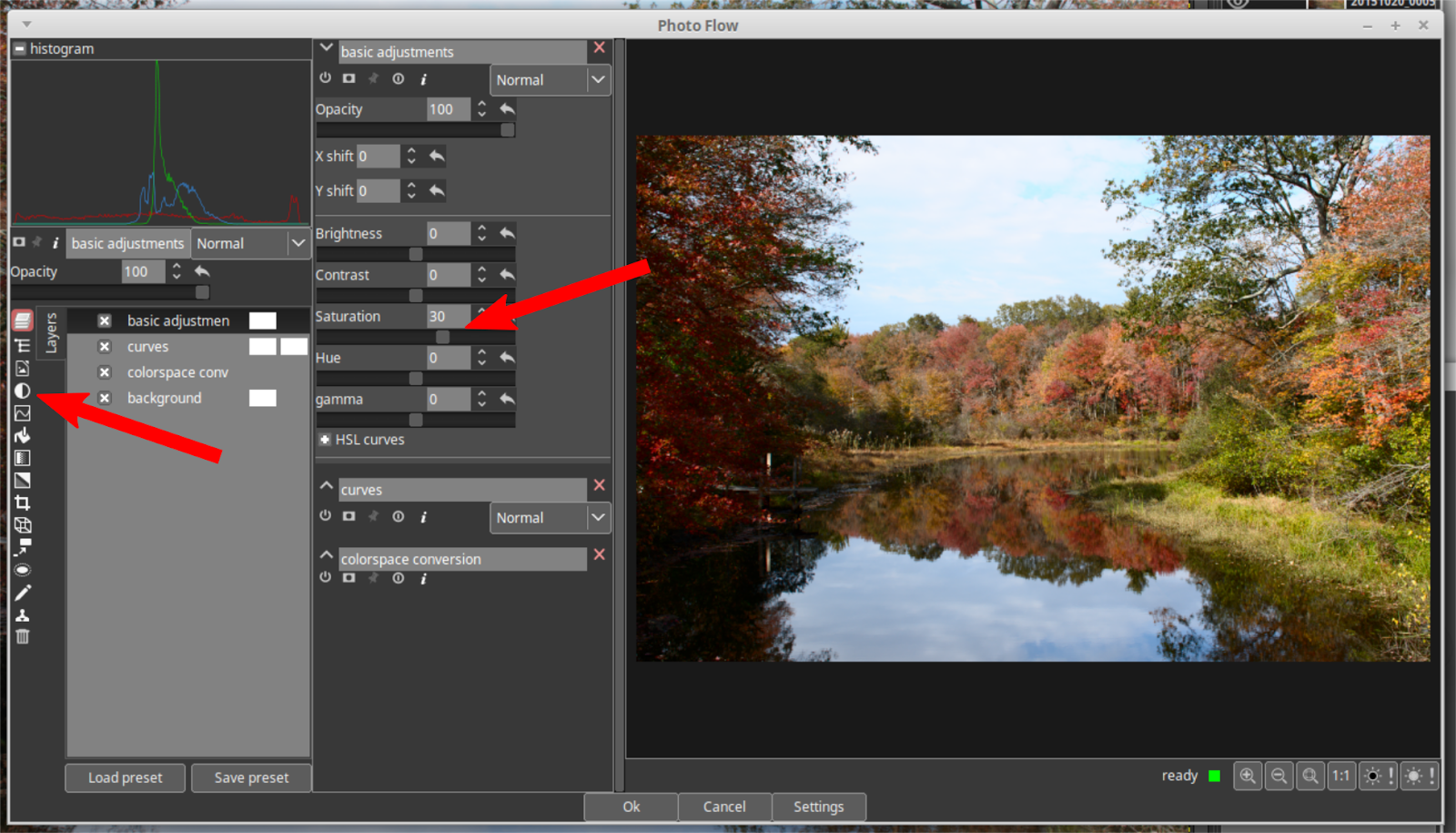1456x833 pixels.
Task: Select the crop tool in the left toolbar
Action: tap(23, 502)
